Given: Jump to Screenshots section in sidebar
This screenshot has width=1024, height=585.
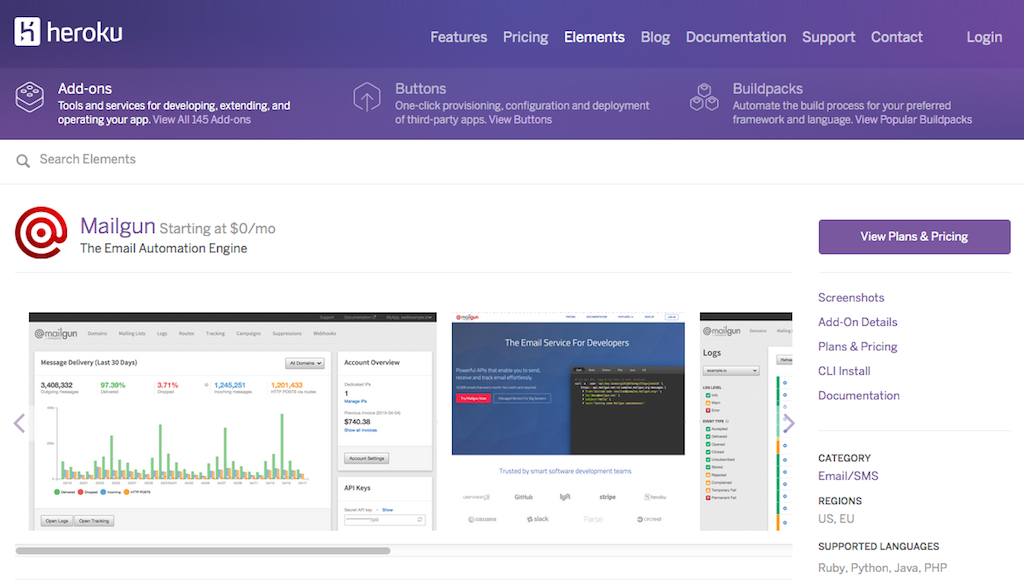Looking at the screenshot, I should 850,298.
